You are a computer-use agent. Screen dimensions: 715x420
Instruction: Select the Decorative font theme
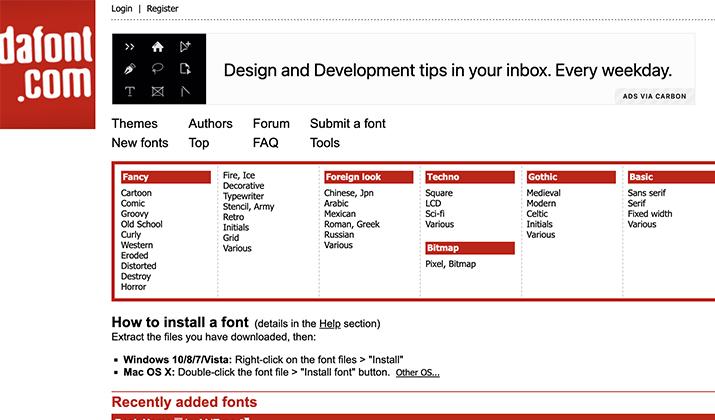tap(244, 186)
